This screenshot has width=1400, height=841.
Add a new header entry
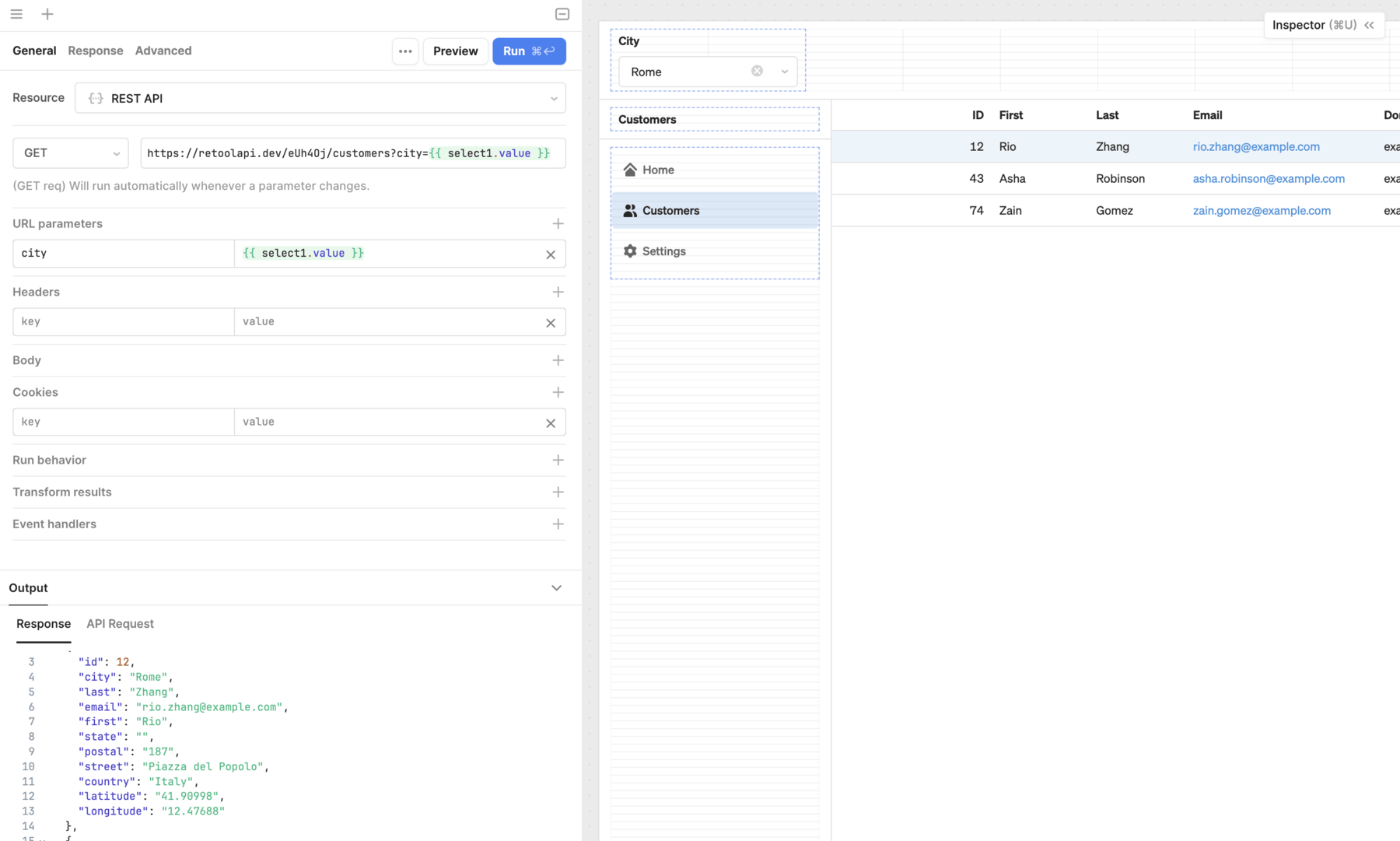tap(558, 293)
